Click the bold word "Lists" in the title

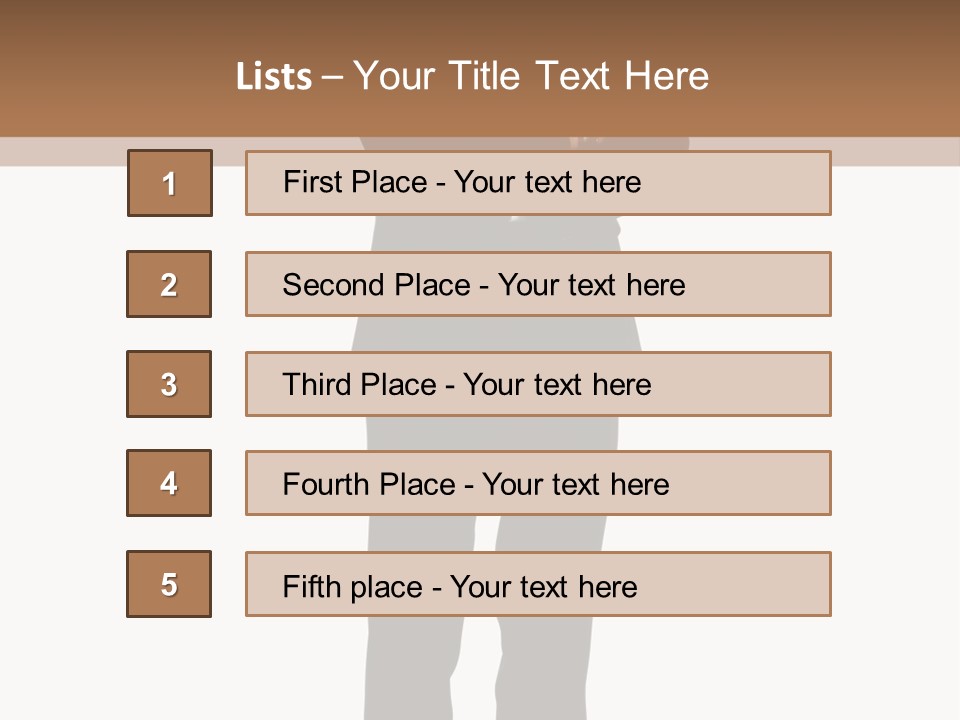pyautogui.click(x=273, y=77)
